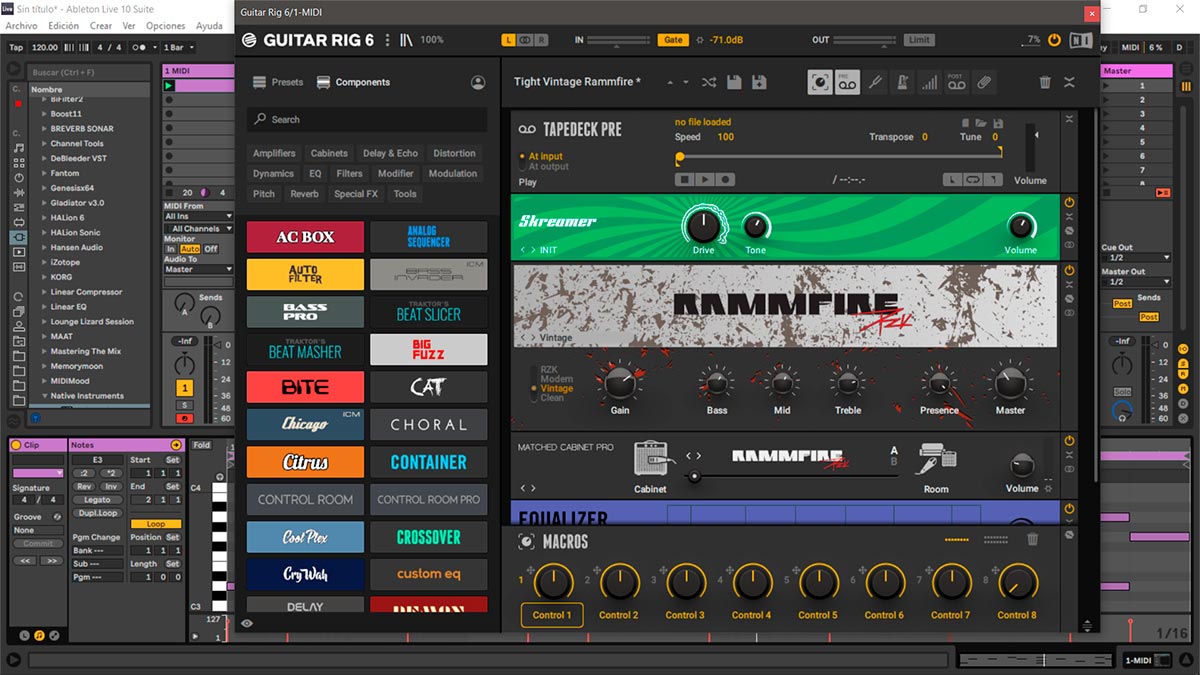Bypass the Rammfire amp power button
The height and width of the screenshot is (675, 1200).
tap(1069, 270)
